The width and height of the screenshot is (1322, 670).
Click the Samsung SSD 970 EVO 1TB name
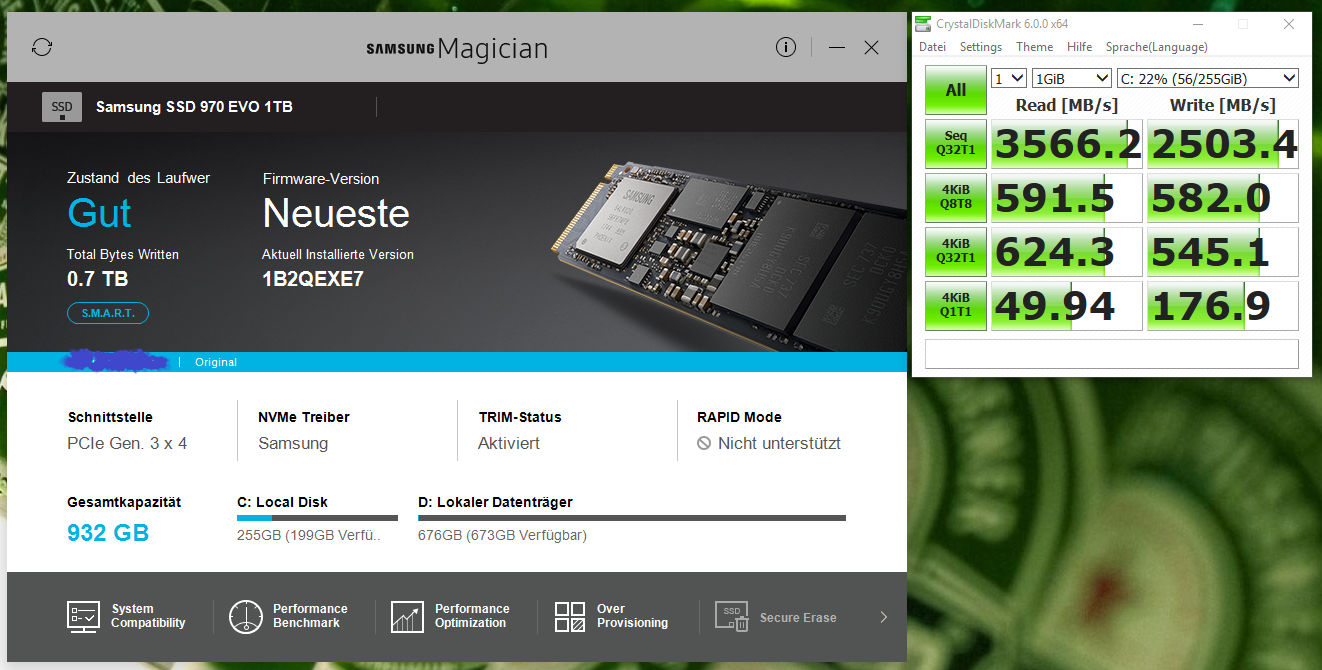[194, 107]
